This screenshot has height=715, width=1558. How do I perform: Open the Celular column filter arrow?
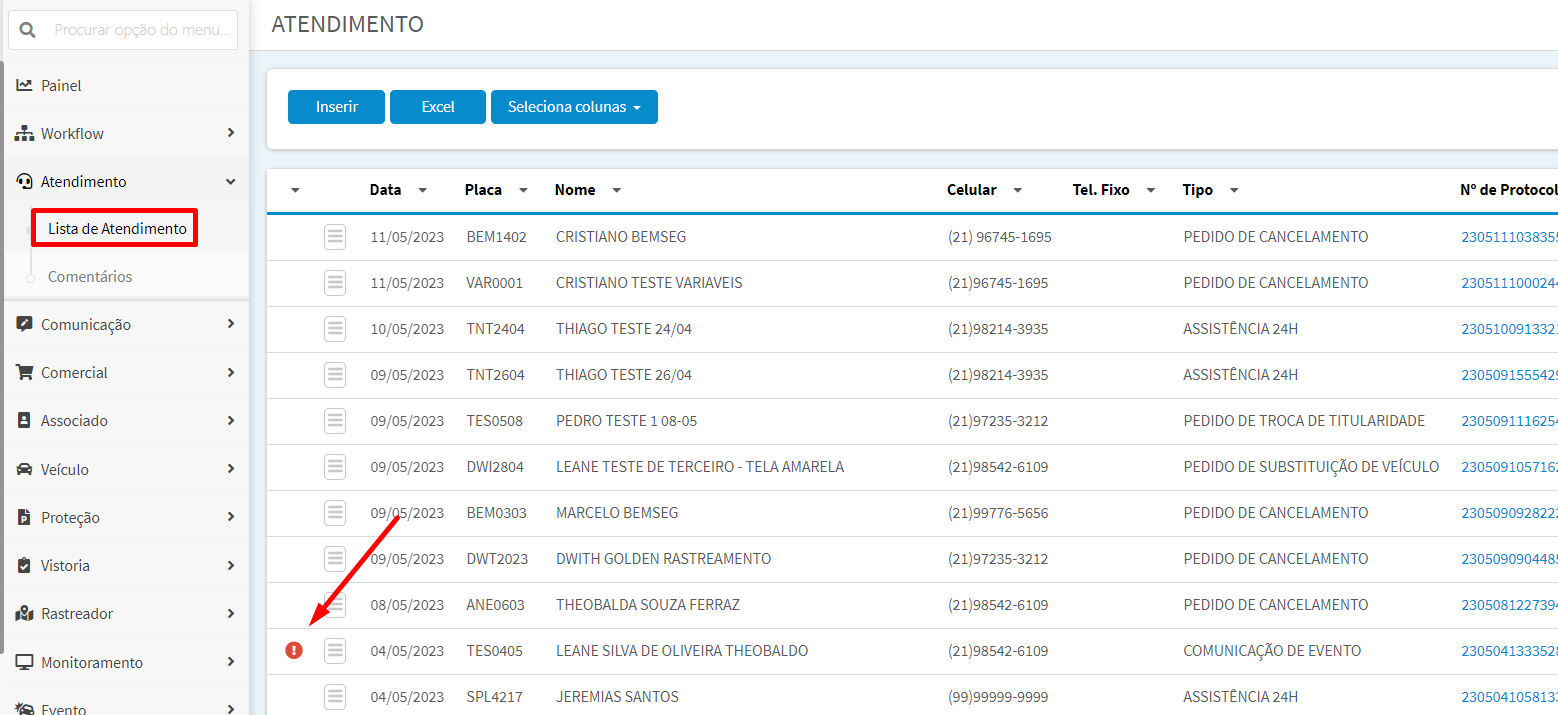tap(1017, 190)
